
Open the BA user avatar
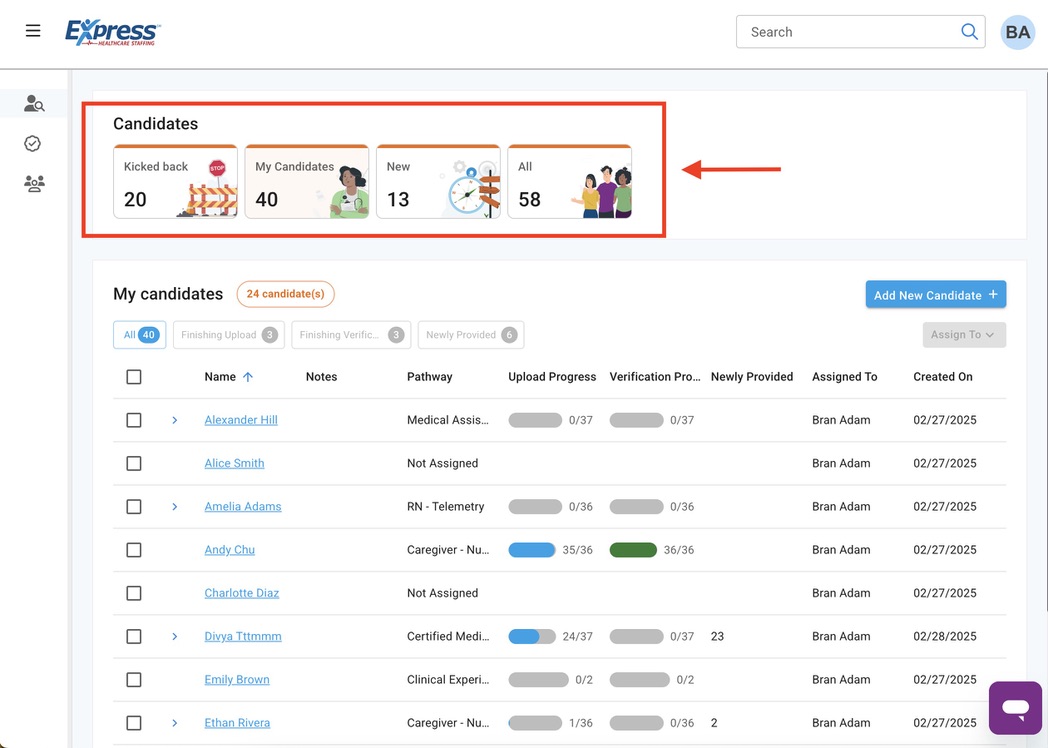pyautogui.click(x=1017, y=32)
